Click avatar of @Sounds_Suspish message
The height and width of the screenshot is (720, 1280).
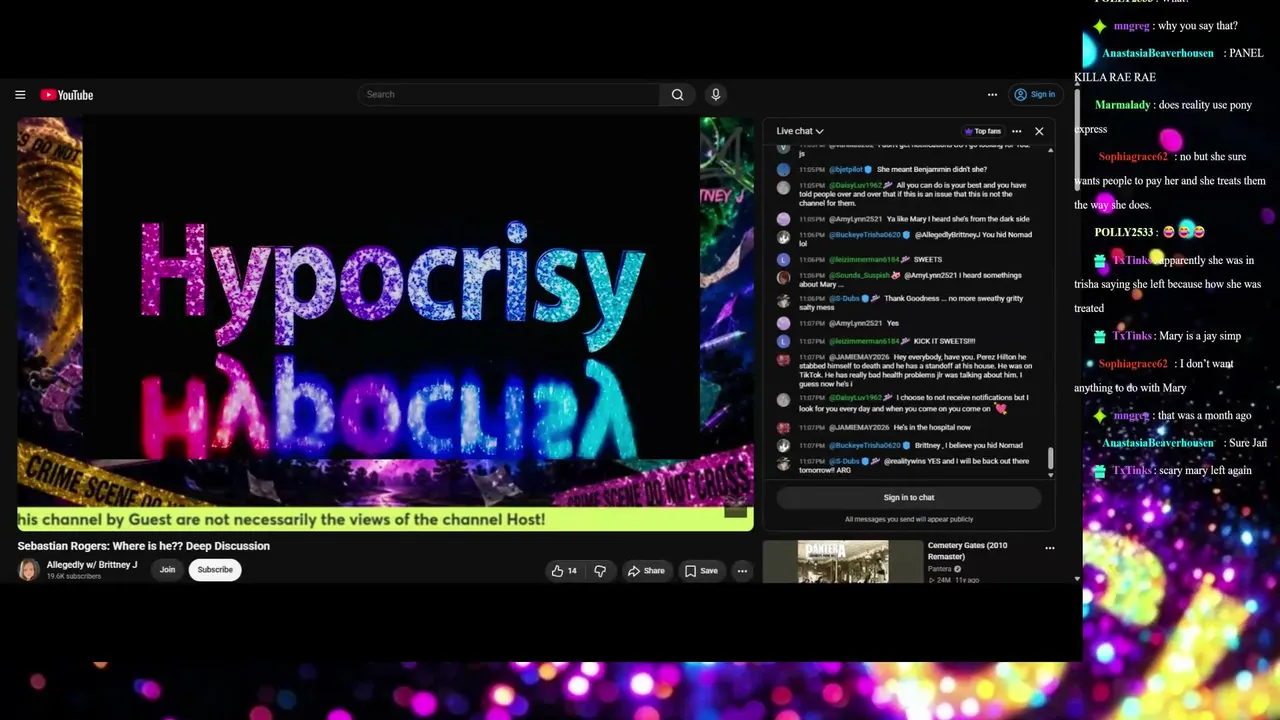point(783,277)
